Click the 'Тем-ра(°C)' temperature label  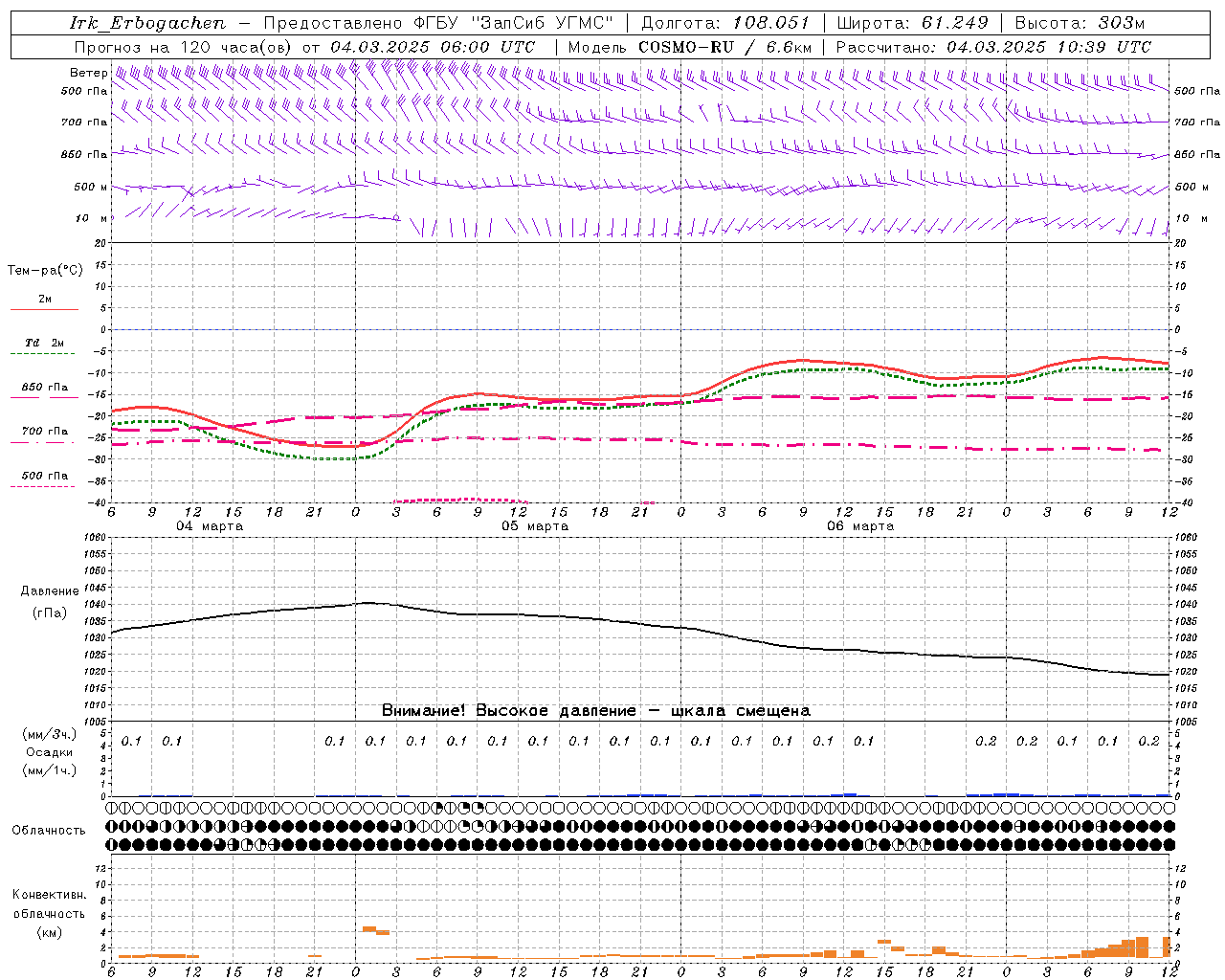(x=45, y=271)
